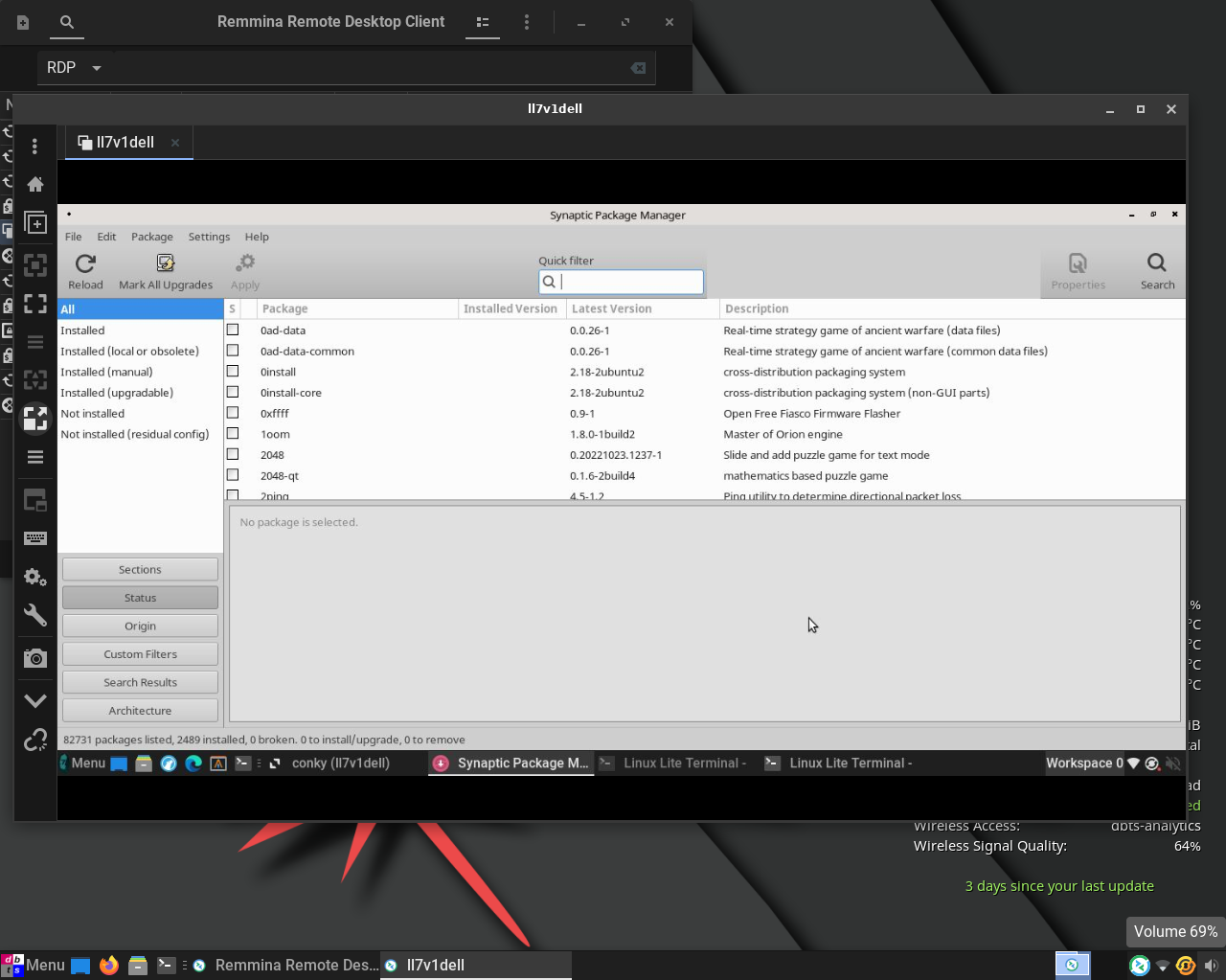
Task: Click the search icon in Remmina header
Action: coord(67,22)
